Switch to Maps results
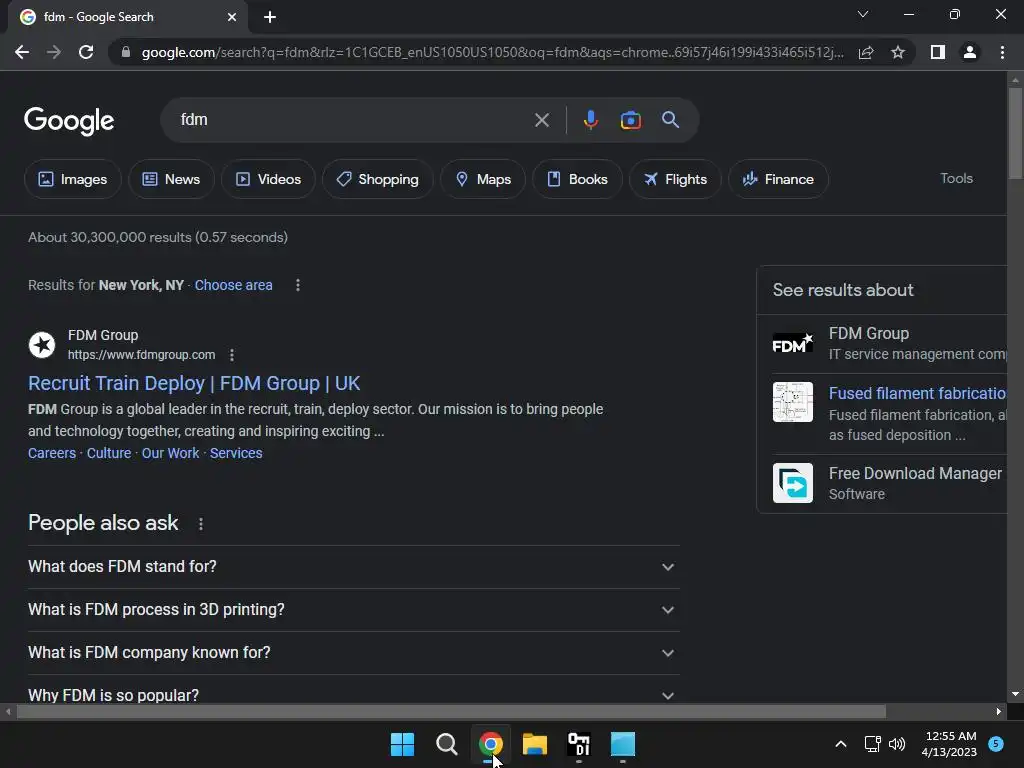This screenshot has height=768, width=1024. point(483,179)
